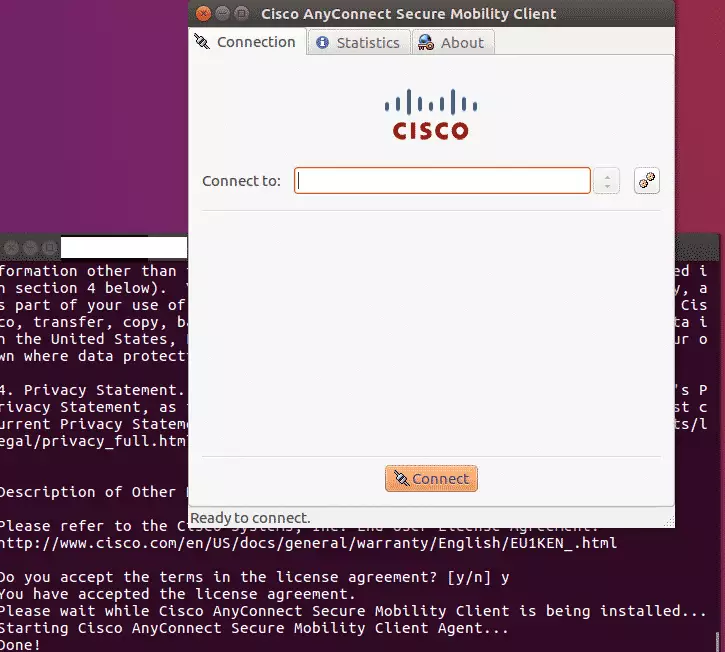725x652 pixels.
Task: Close the AnyConnect window
Action: 203,14
